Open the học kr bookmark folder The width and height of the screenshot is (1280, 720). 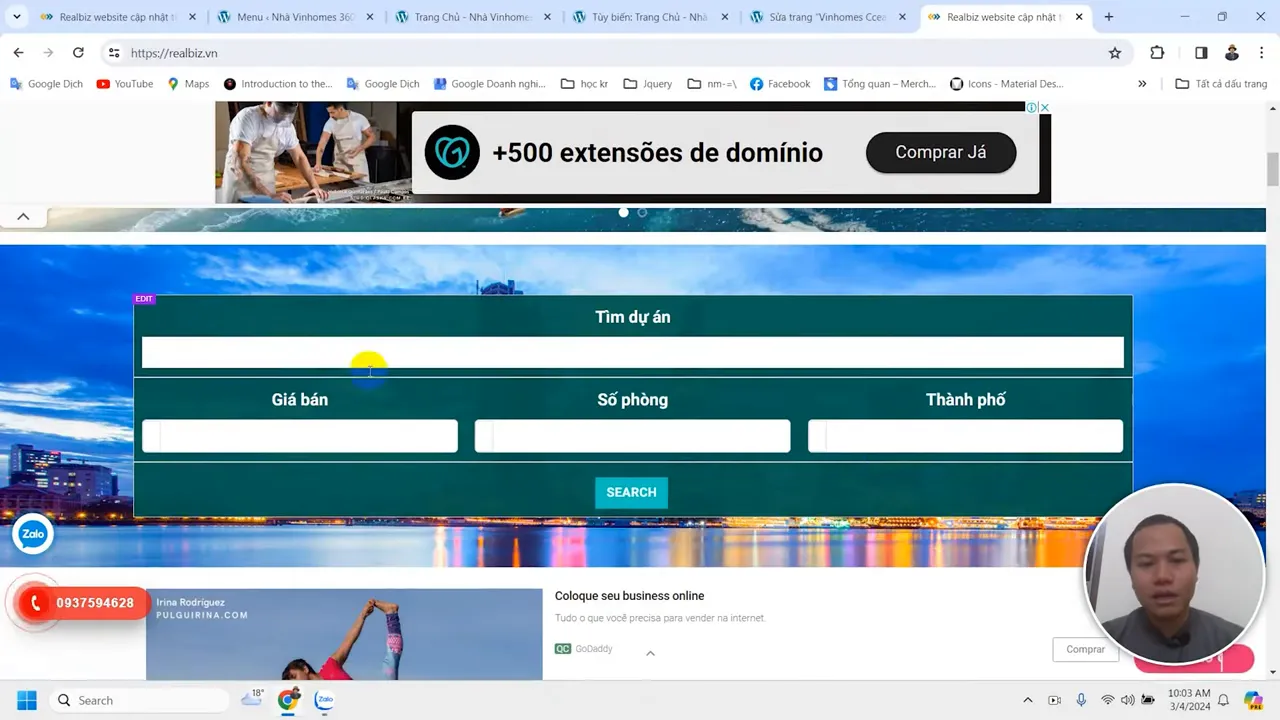(x=585, y=84)
